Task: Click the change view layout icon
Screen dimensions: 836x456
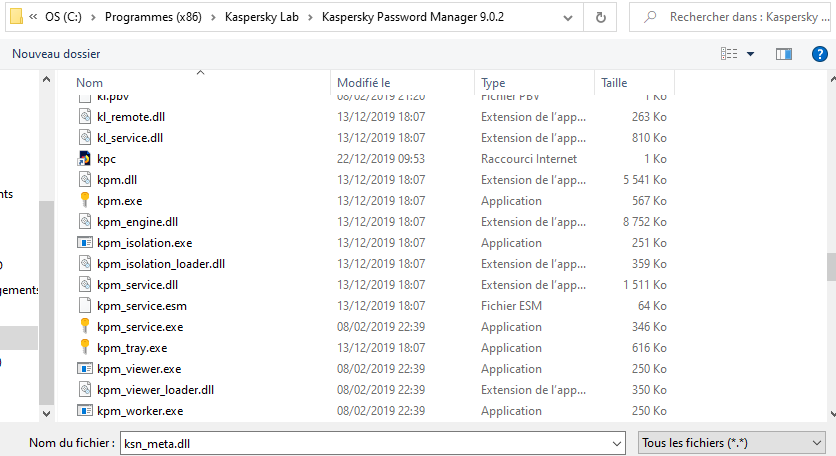Action: tap(729, 53)
